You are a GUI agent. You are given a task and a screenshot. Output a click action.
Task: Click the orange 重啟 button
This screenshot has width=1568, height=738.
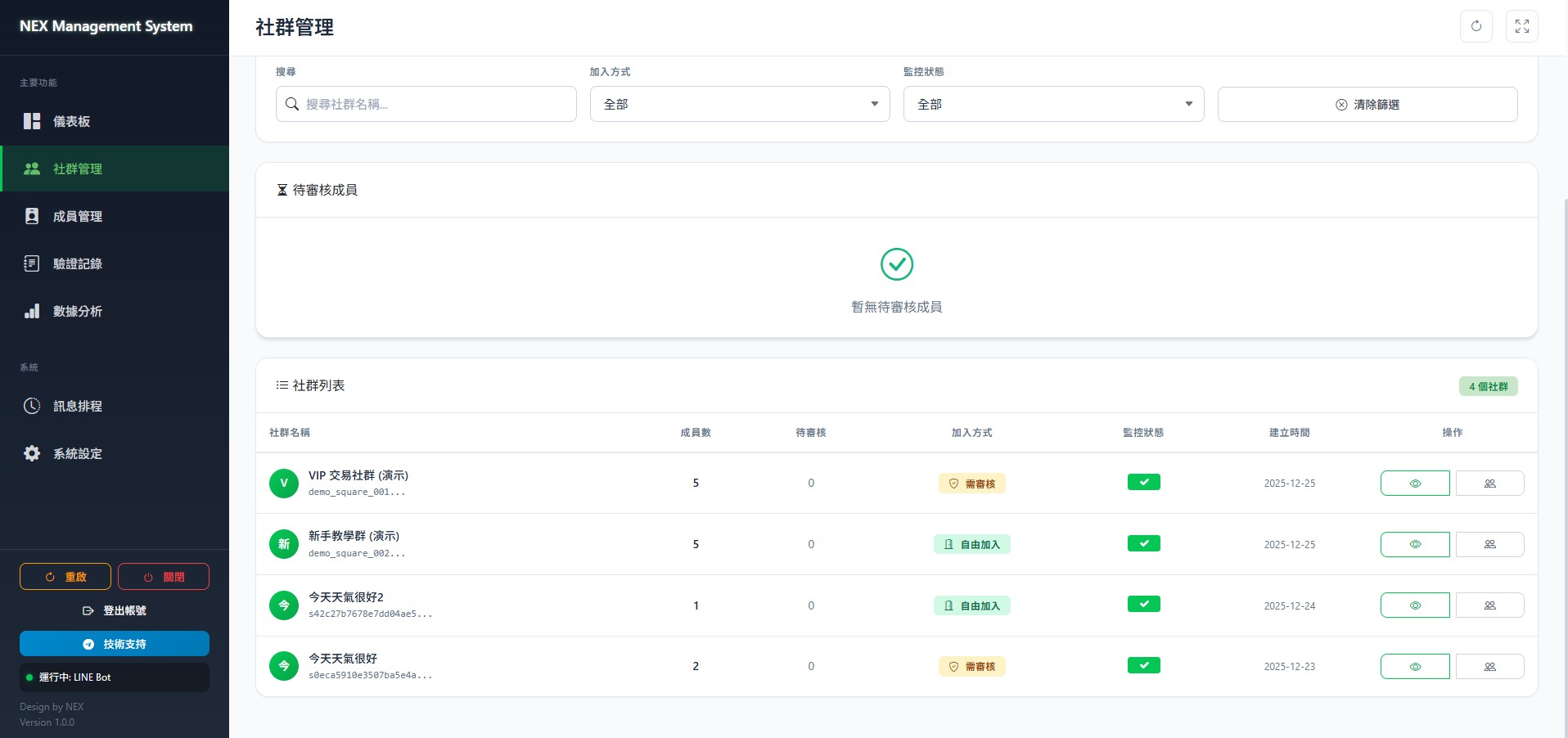coord(65,577)
